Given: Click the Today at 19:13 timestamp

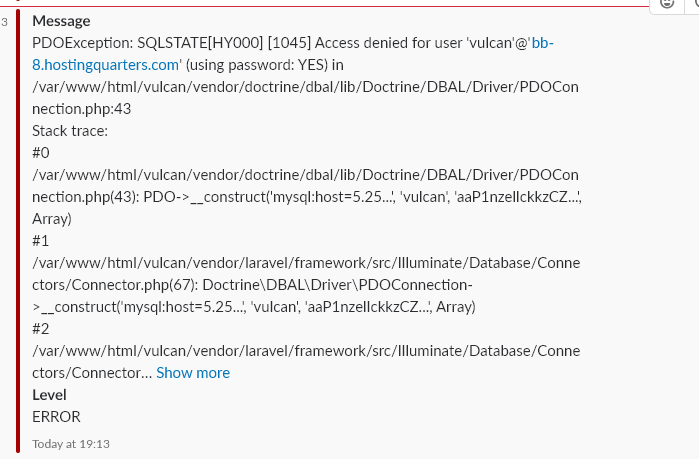Looking at the screenshot, I should coord(70,443).
